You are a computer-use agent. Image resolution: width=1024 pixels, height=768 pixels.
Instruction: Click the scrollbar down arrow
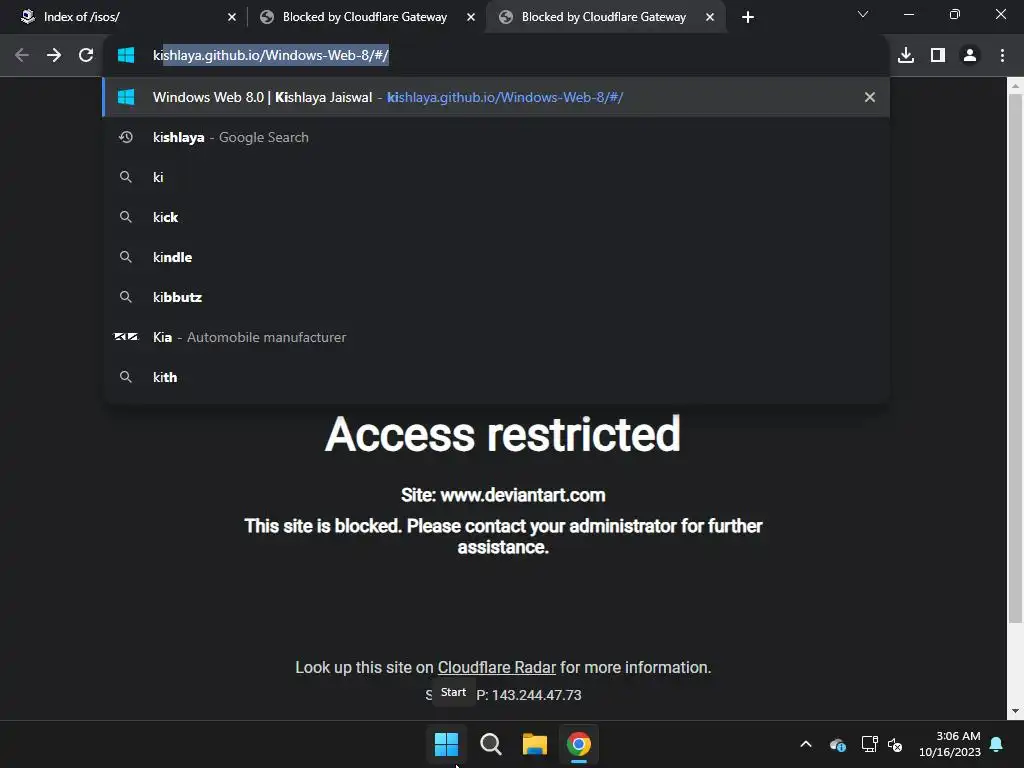1015,711
